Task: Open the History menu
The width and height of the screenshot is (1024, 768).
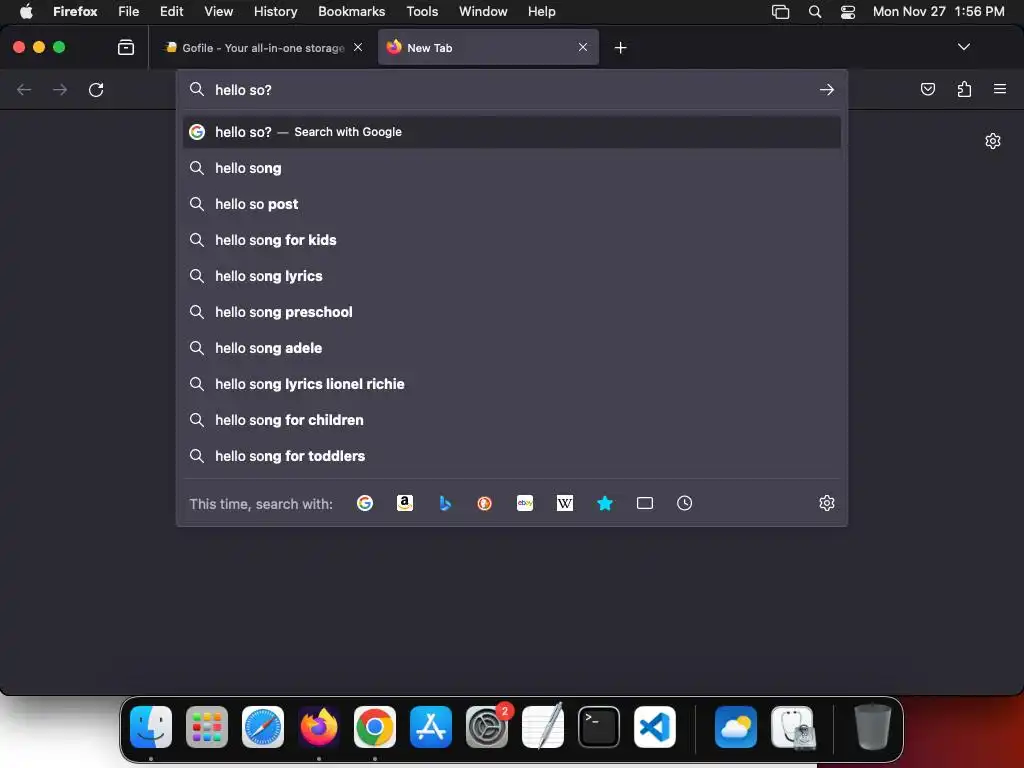Action: pyautogui.click(x=276, y=11)
